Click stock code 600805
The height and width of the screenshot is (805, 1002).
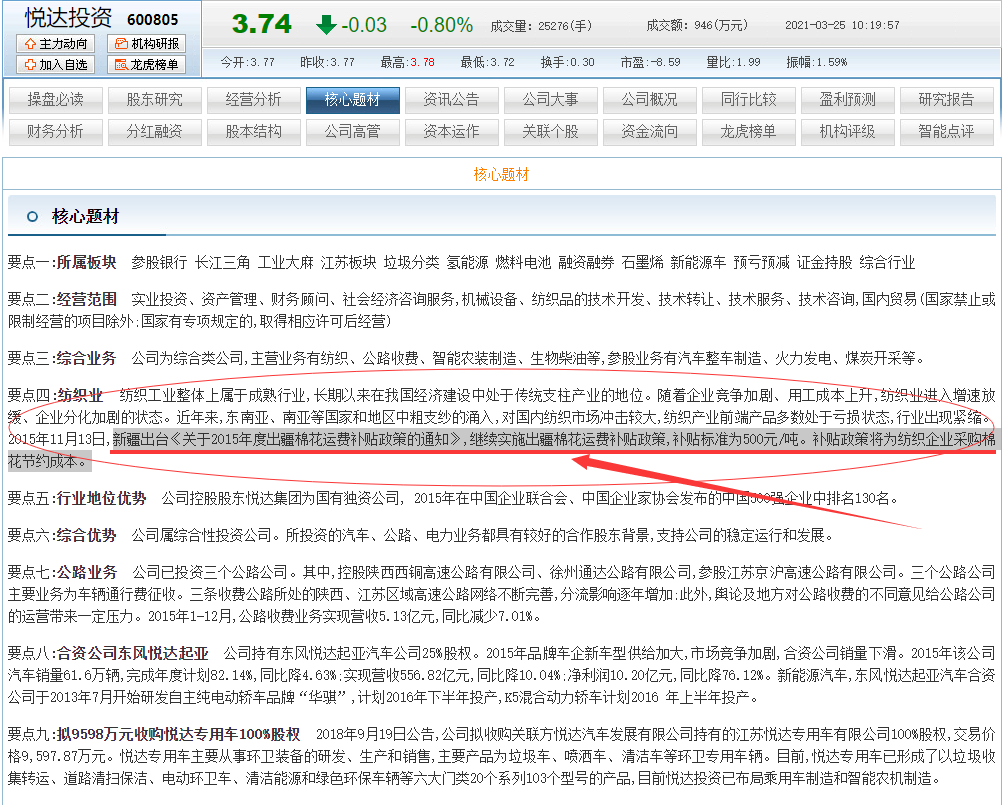pos(153,20)
